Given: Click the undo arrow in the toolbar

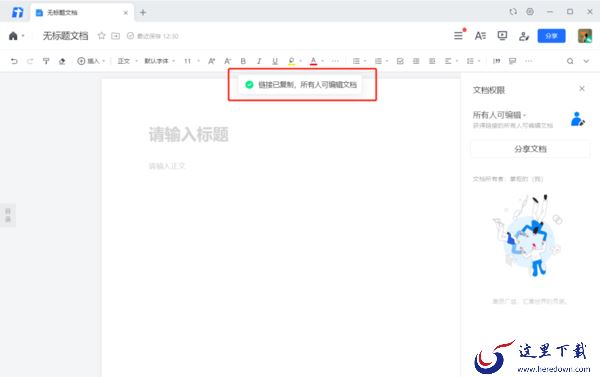Looking at the screenshot, I should 14,61.
